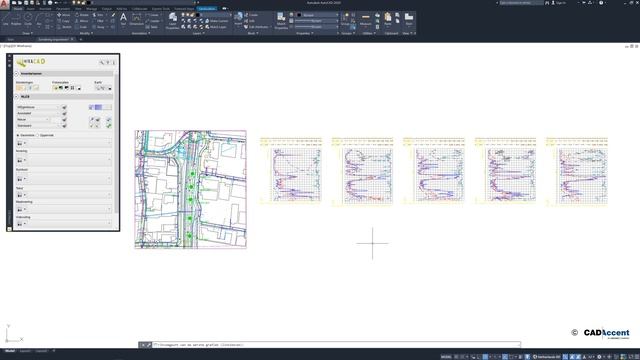
Task: Open the object color ByLayer dropdown
Action: pyautogui.click(x=317, y=15)
